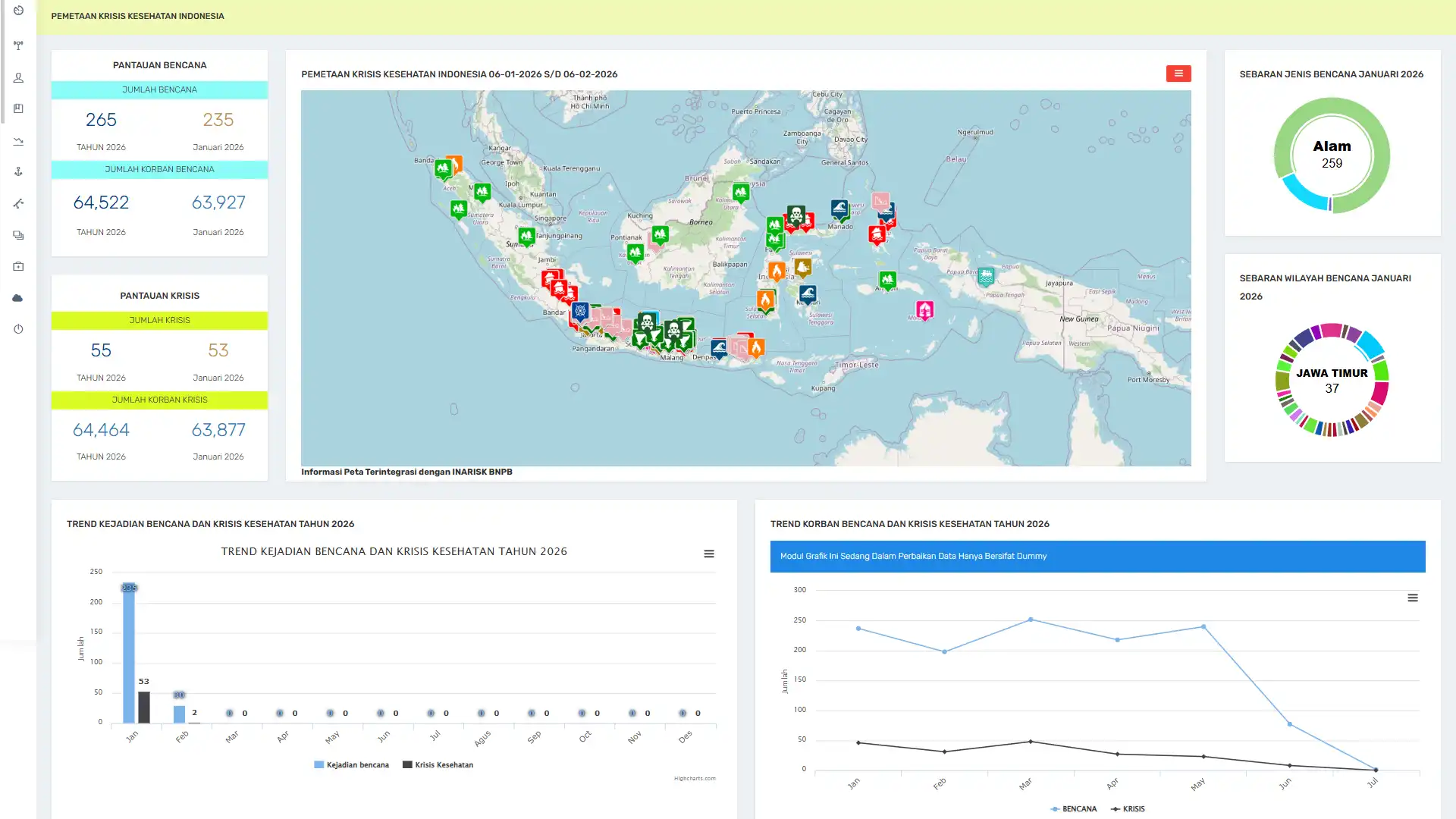
Task: Click the January 235 bencana bar
Action: 129,652
